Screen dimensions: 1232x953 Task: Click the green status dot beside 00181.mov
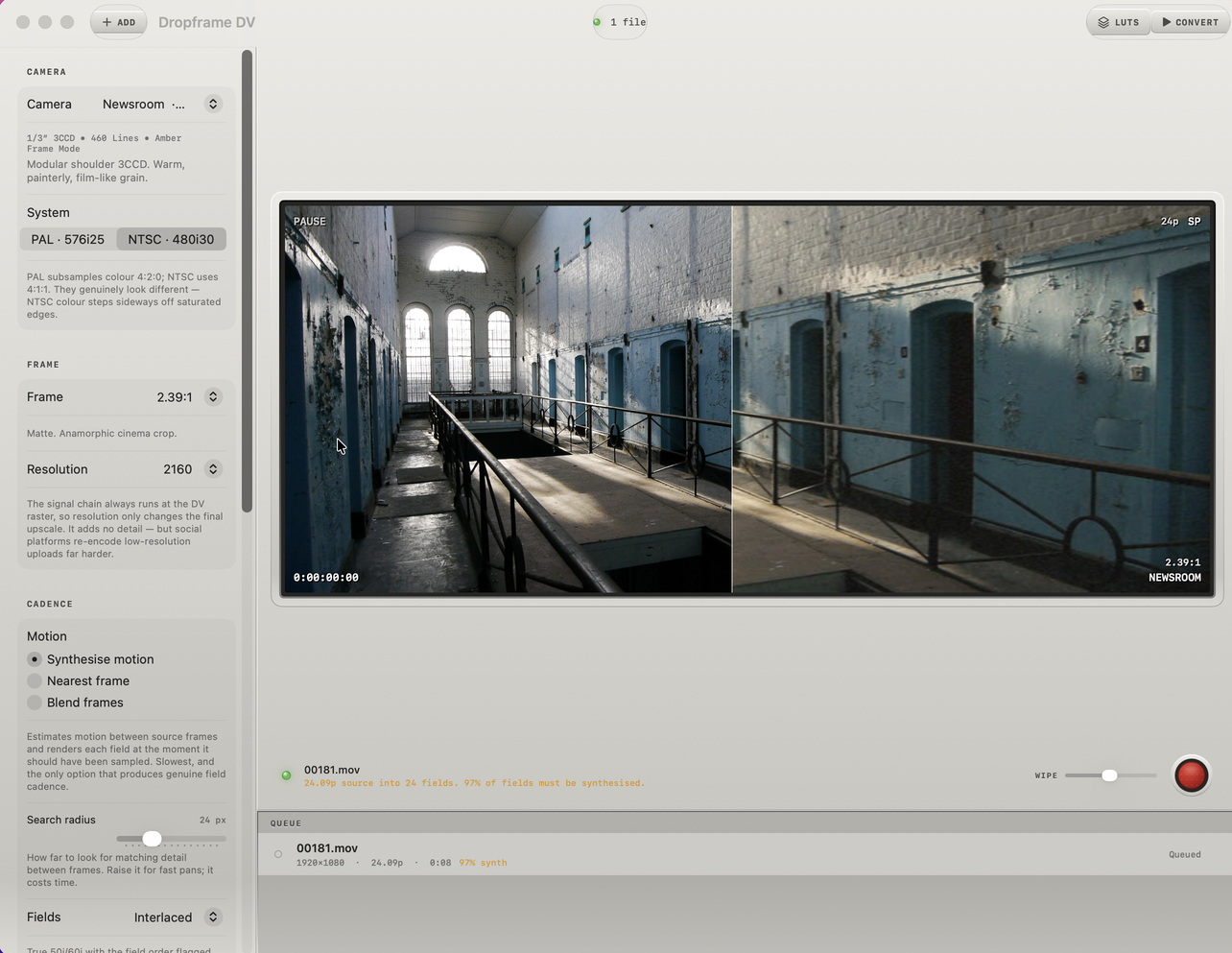[x=286, y=775]
